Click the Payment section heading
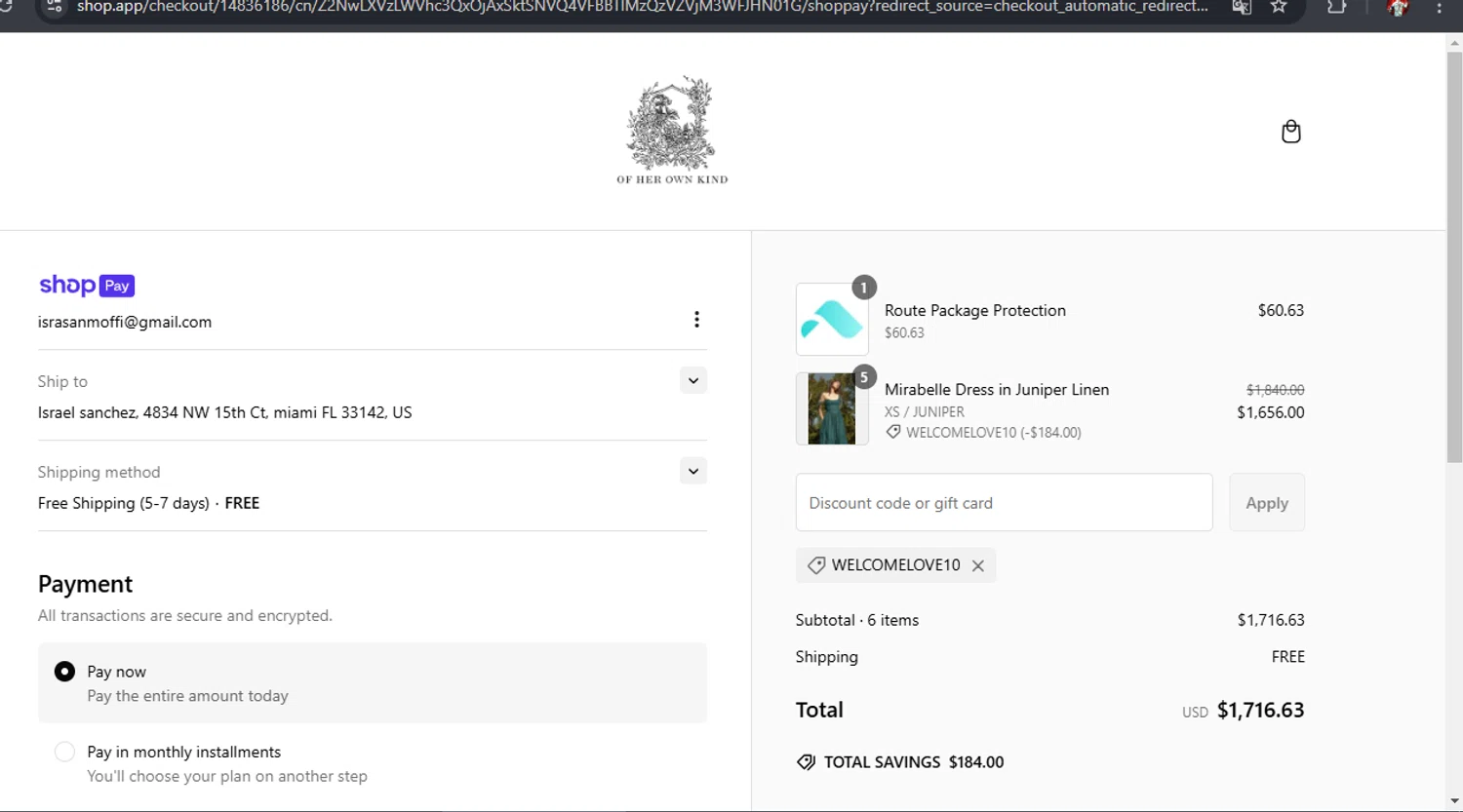 [x=85, y=584]
